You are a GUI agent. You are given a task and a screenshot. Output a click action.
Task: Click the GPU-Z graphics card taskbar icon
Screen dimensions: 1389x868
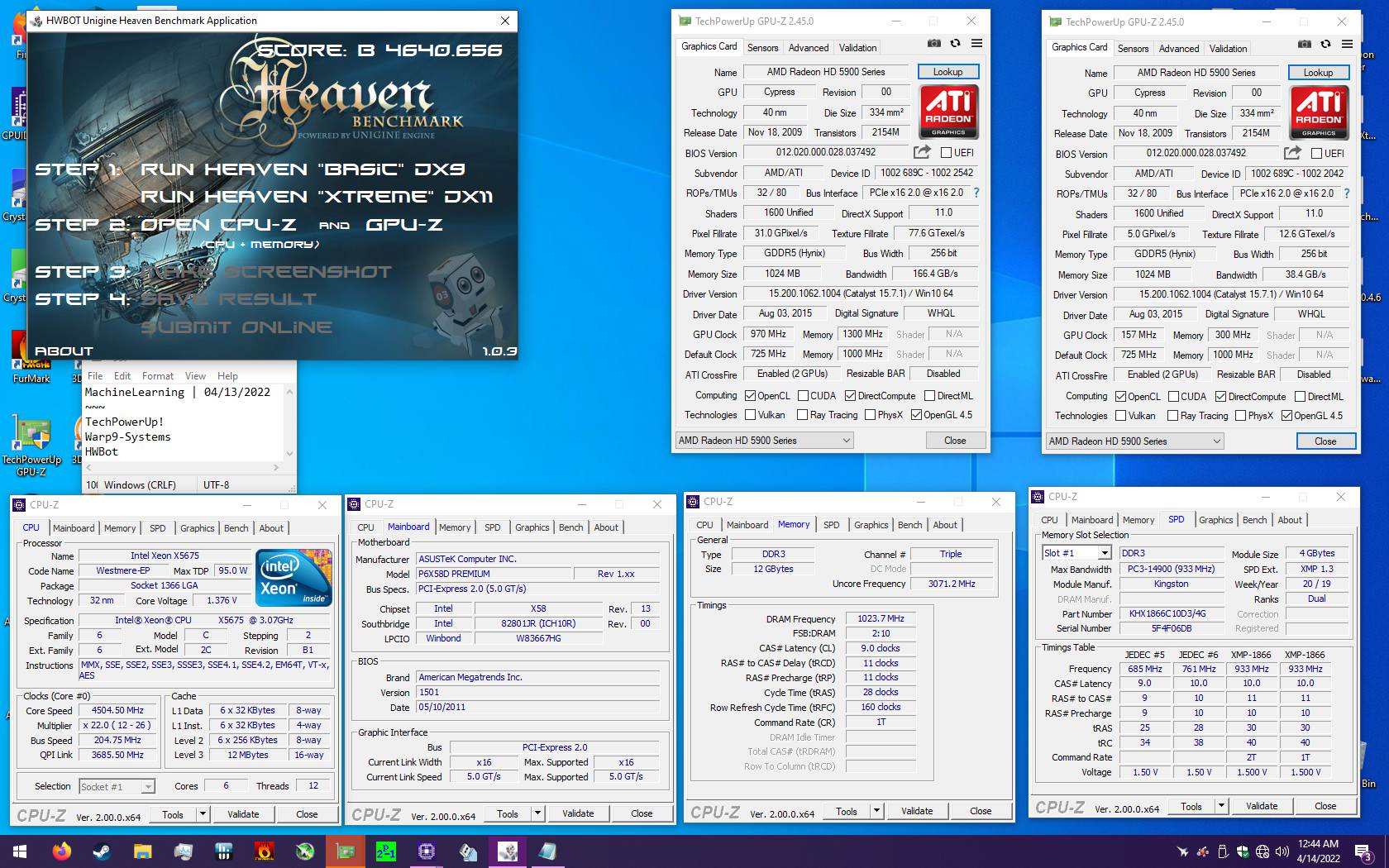[346, 851]
